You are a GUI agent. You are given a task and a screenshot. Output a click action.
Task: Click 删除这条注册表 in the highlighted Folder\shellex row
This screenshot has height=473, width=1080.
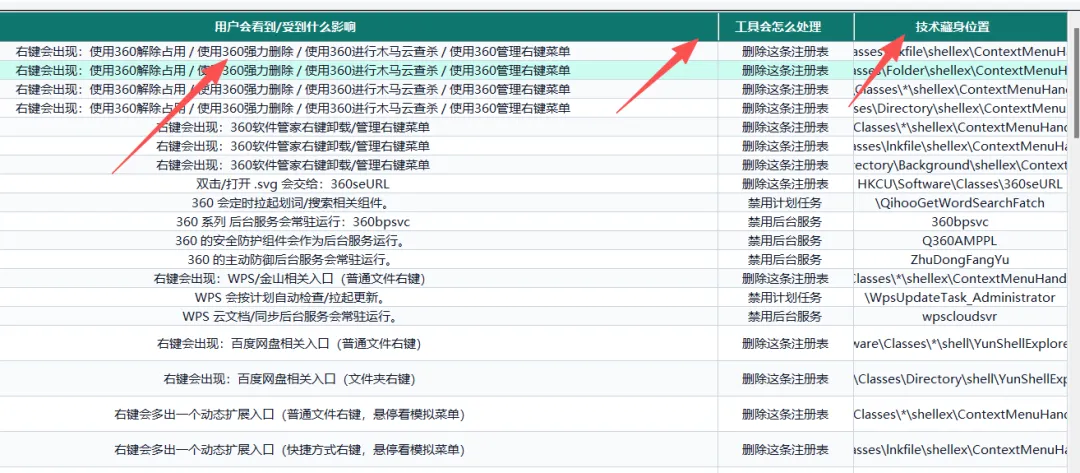click(x=785, y=70)
